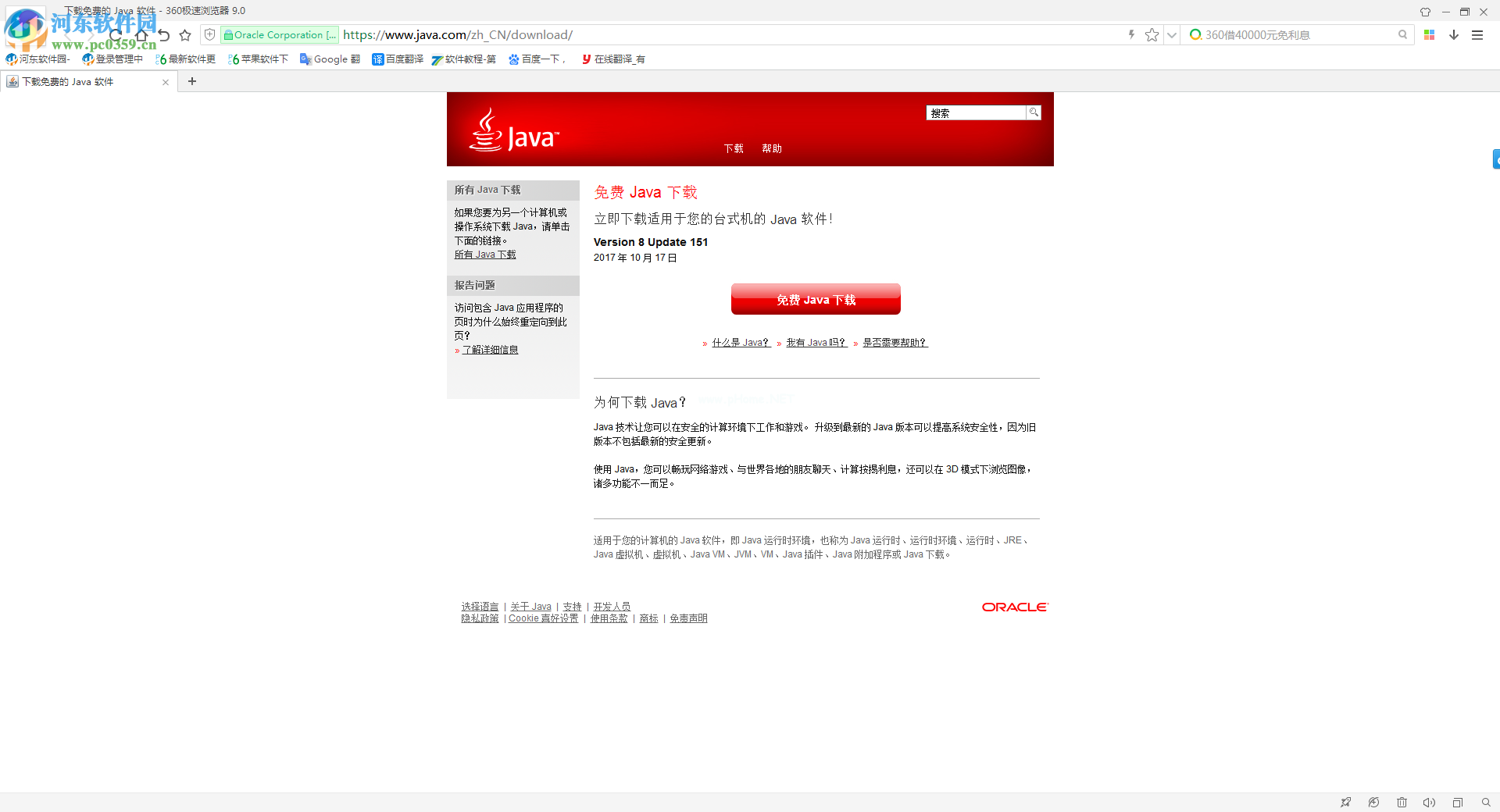Toggle the ad-block icon in status bar
Viewport: 1500px width, 812px height.
(1373, 803)
